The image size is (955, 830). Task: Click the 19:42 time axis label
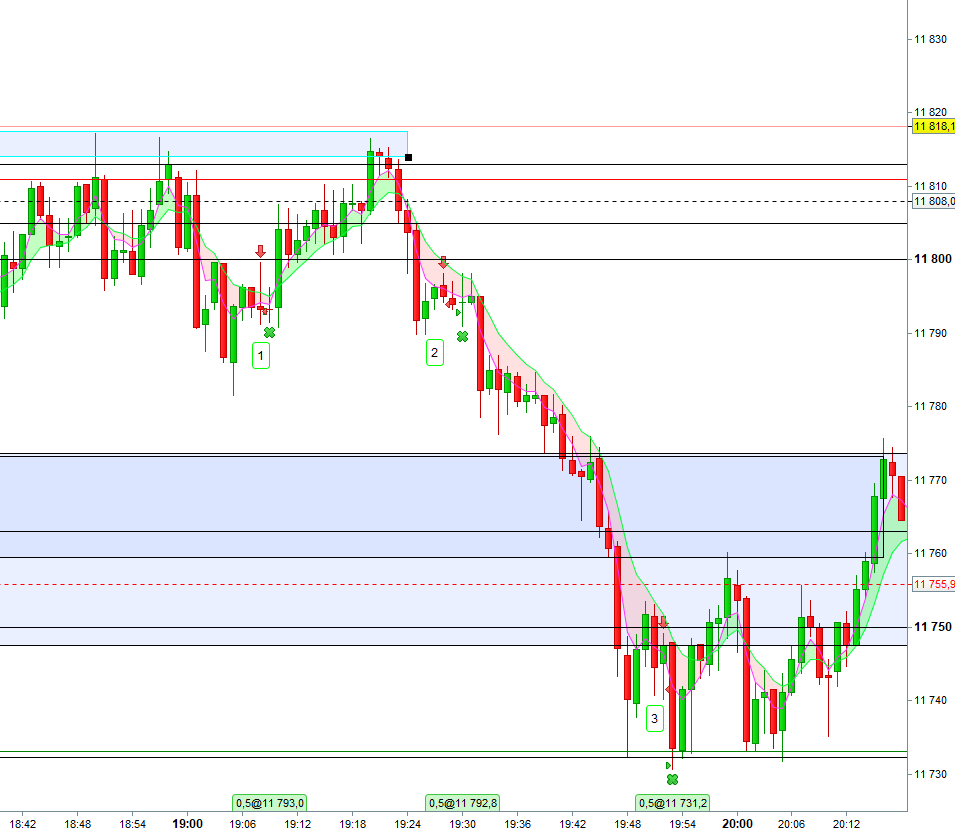point(573,824)
